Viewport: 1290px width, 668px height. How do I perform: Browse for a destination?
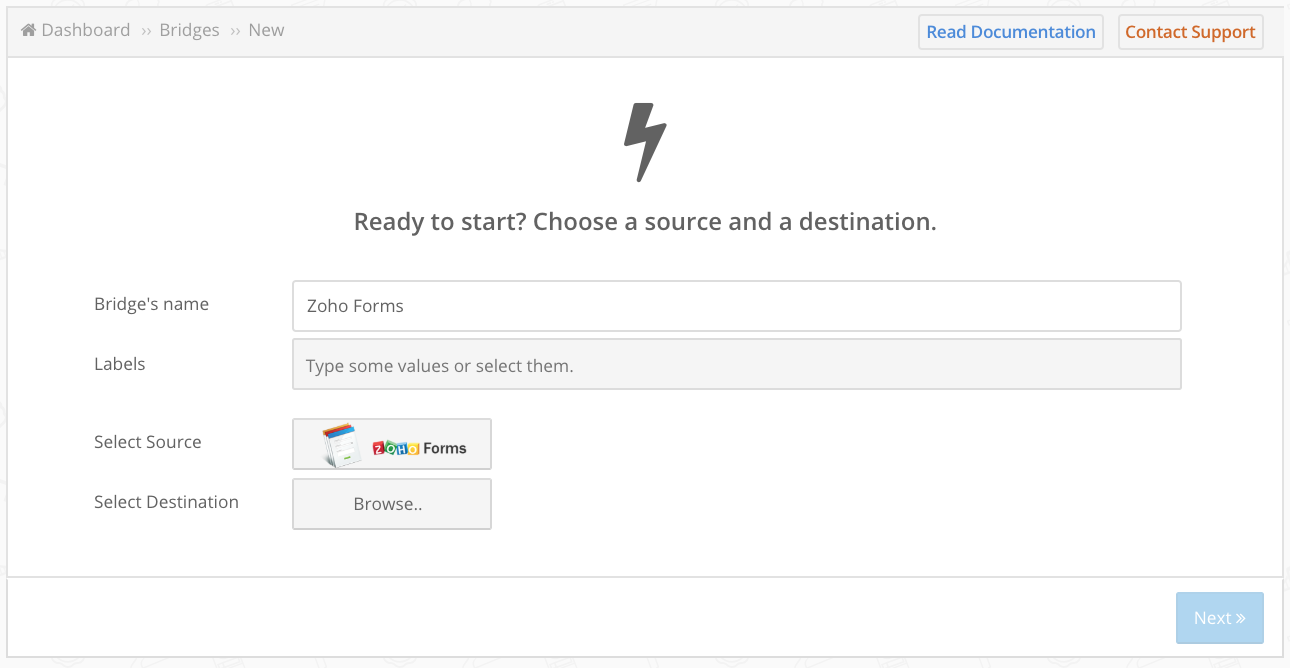click(392, 504)
